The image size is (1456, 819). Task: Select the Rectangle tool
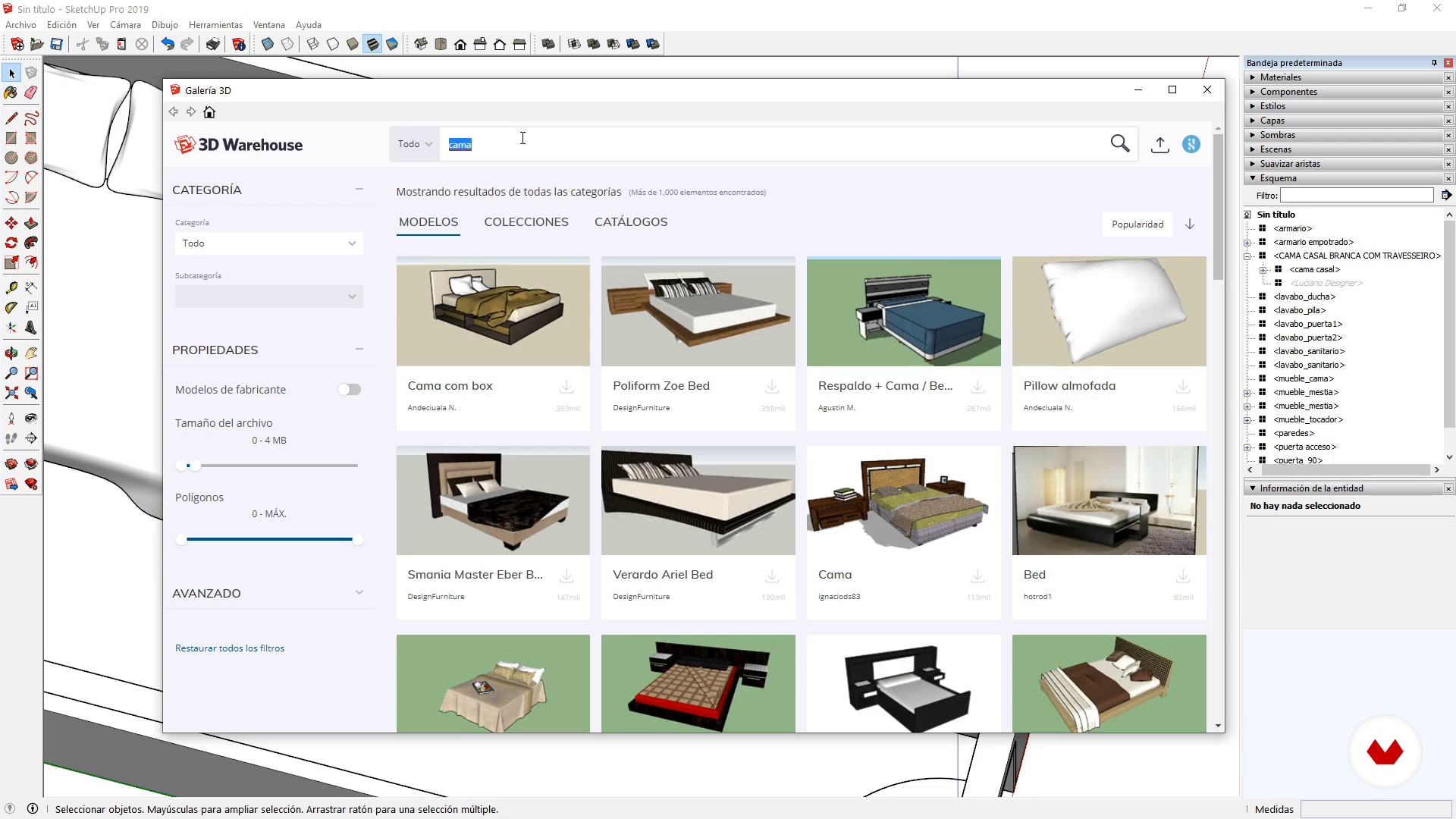point(11,138)
